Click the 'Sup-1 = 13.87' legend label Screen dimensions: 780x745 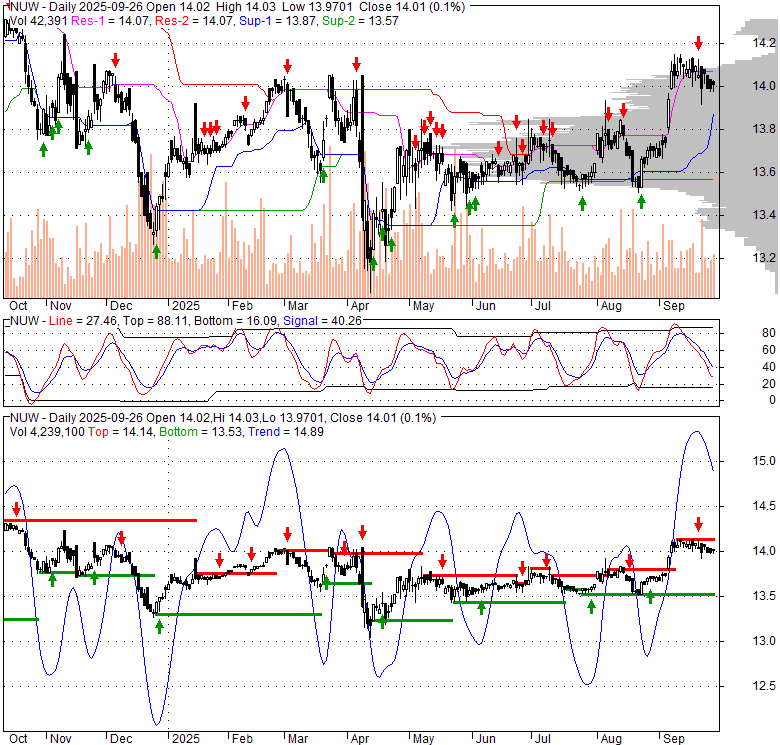(x=278, y=21)
